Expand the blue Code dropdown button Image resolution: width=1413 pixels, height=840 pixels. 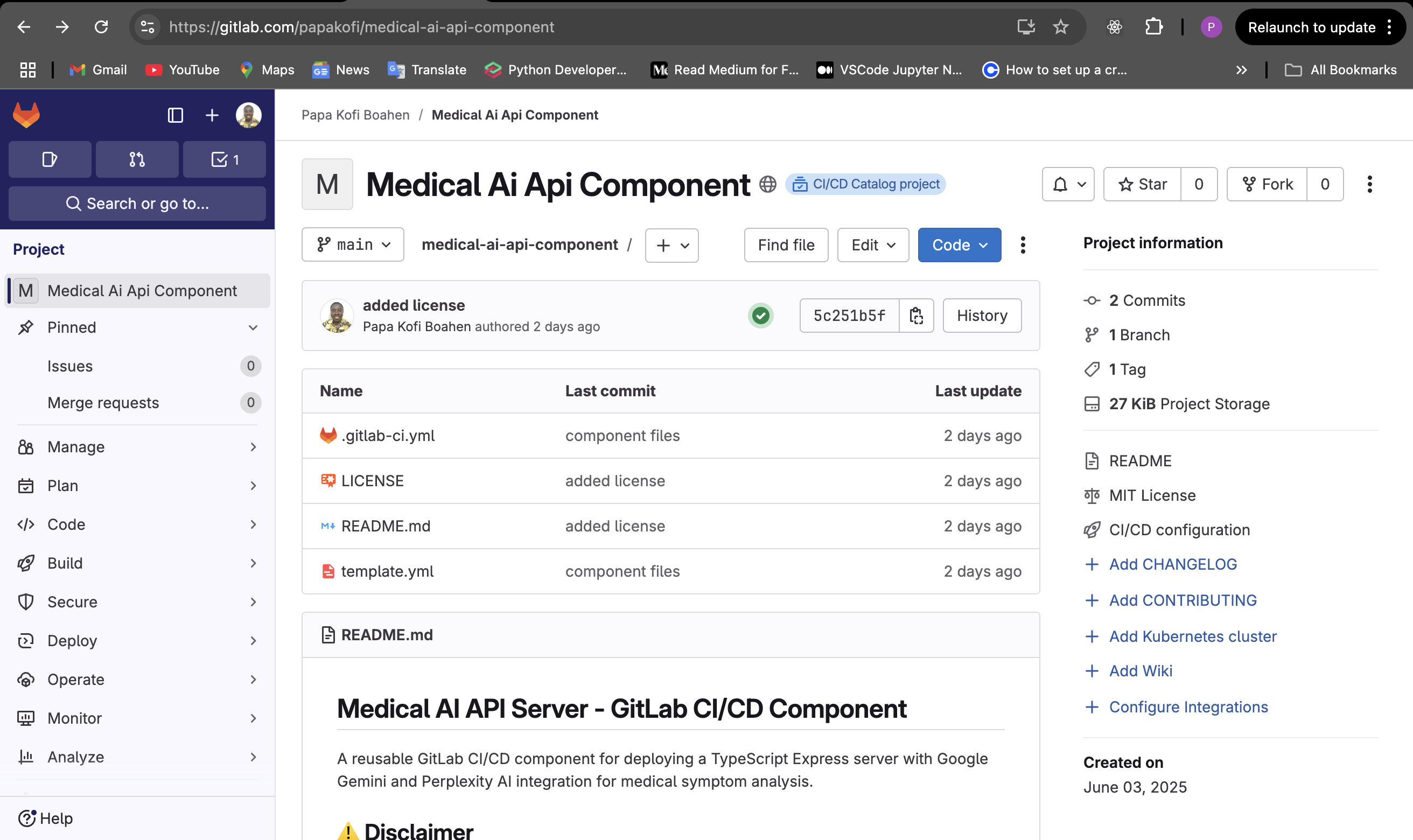(959, 245)
